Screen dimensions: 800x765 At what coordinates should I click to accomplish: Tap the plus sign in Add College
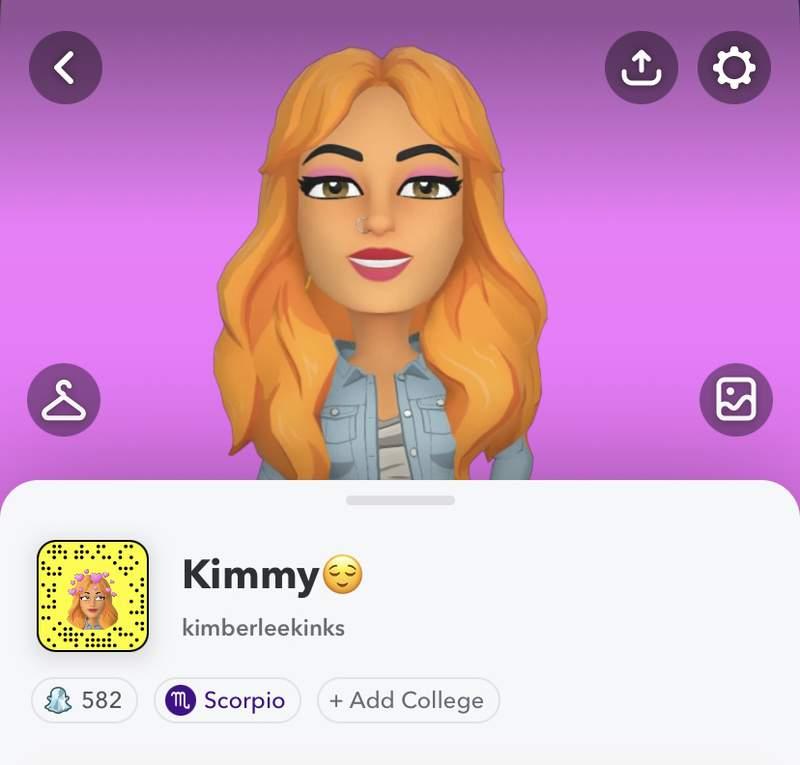336,701
